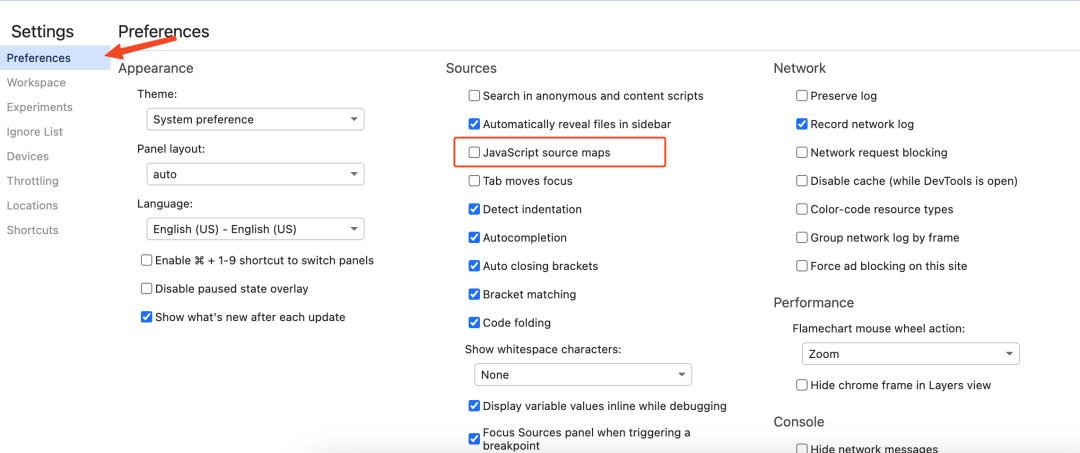Image resolution: width=1080 pixels, height=453 pixels.
Task: Open the Panel layout dropdown
Action: 256,174
